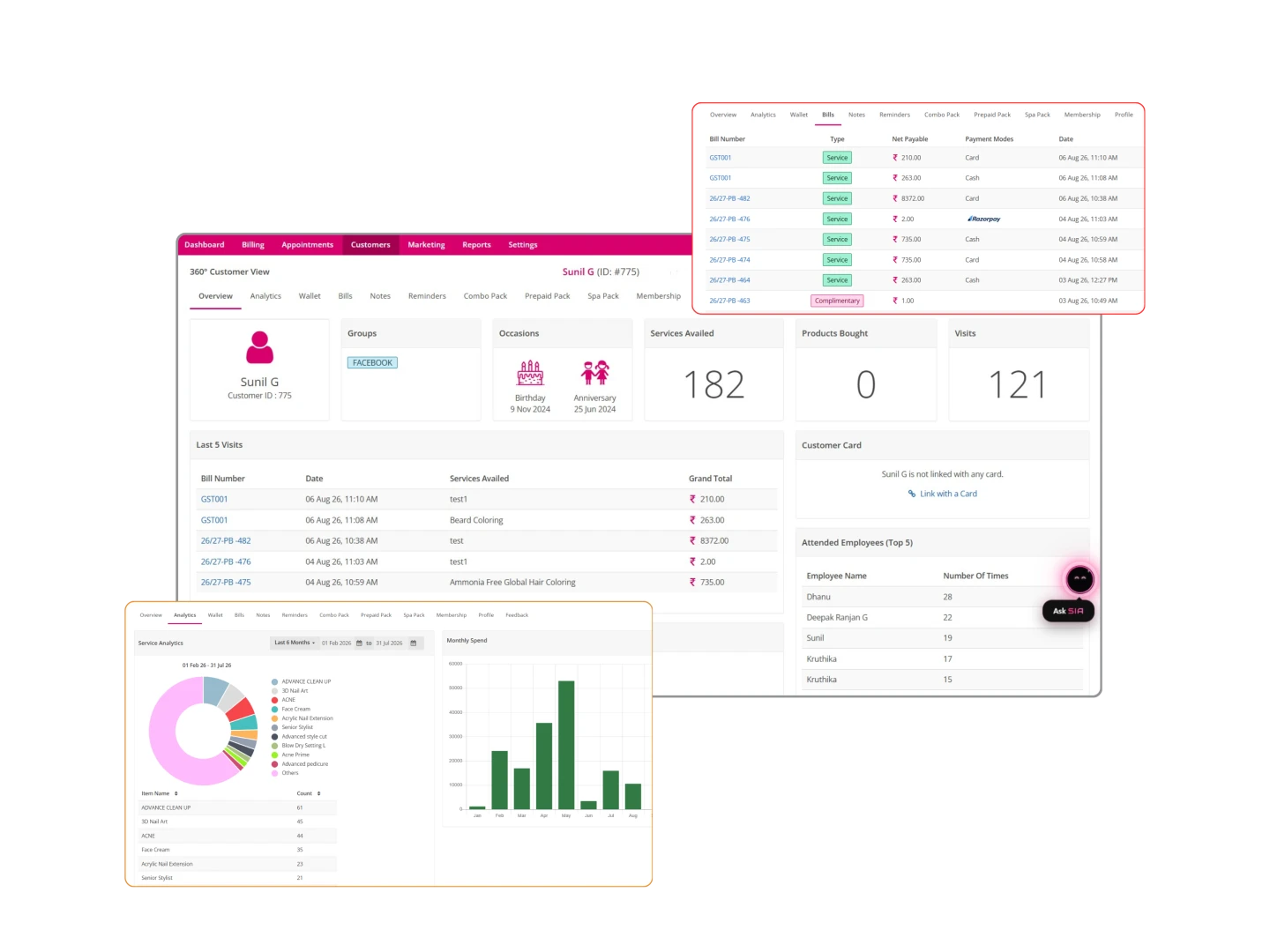Open Settings in the top navigation
This screenshot has height=952, width=1270.
(522, 245)
